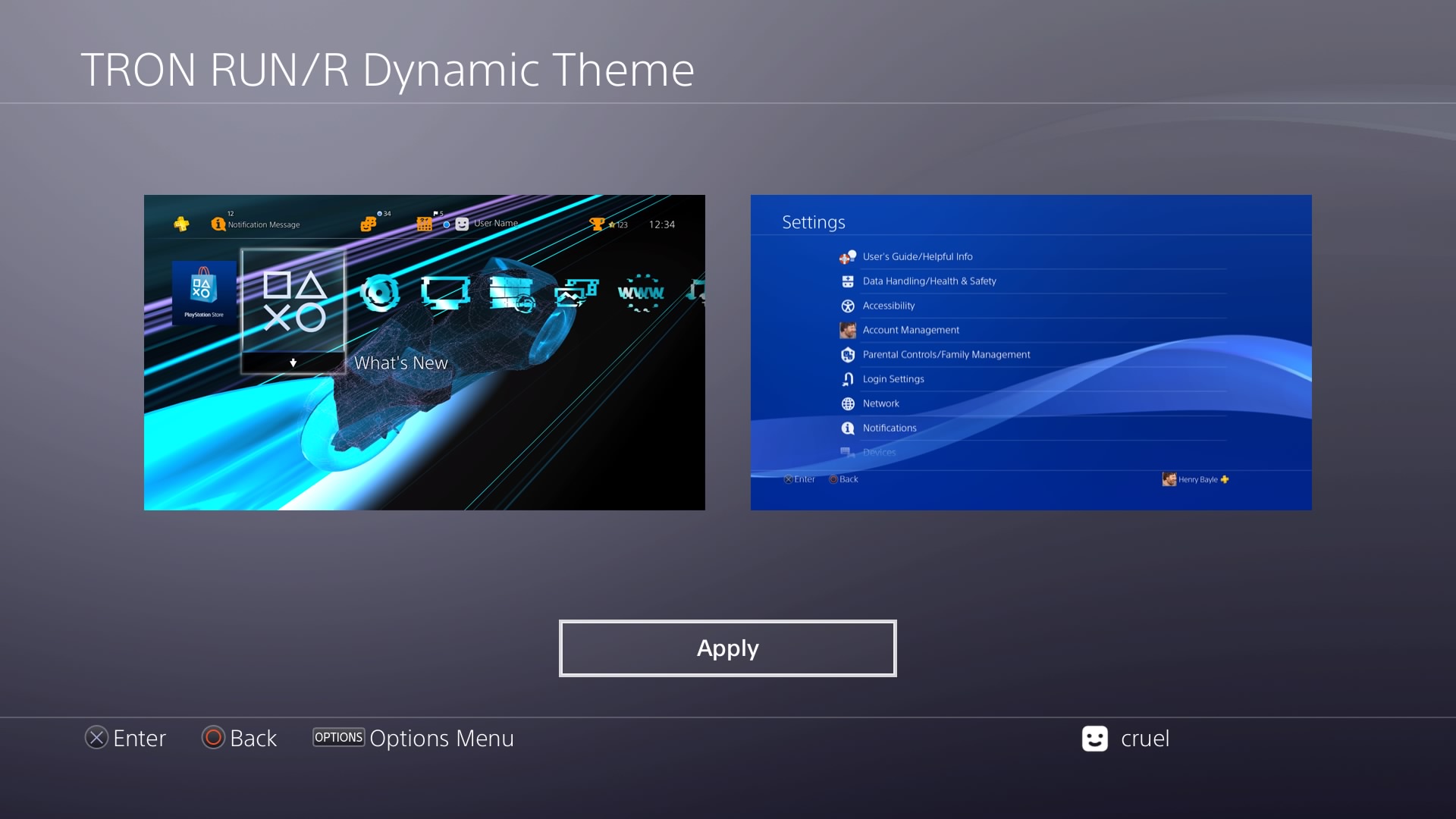
Task: Select Network in settings preview
Action: click(880, 403)
